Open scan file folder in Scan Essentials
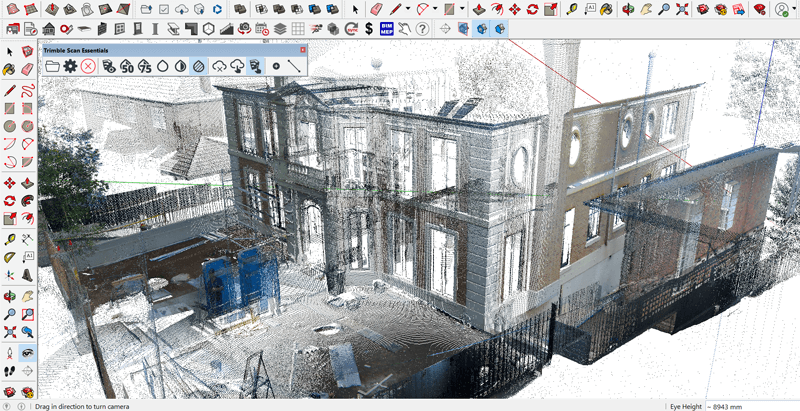Image resolution: width=800 pixels, height=411 pixels. click(x=53, y=66)
